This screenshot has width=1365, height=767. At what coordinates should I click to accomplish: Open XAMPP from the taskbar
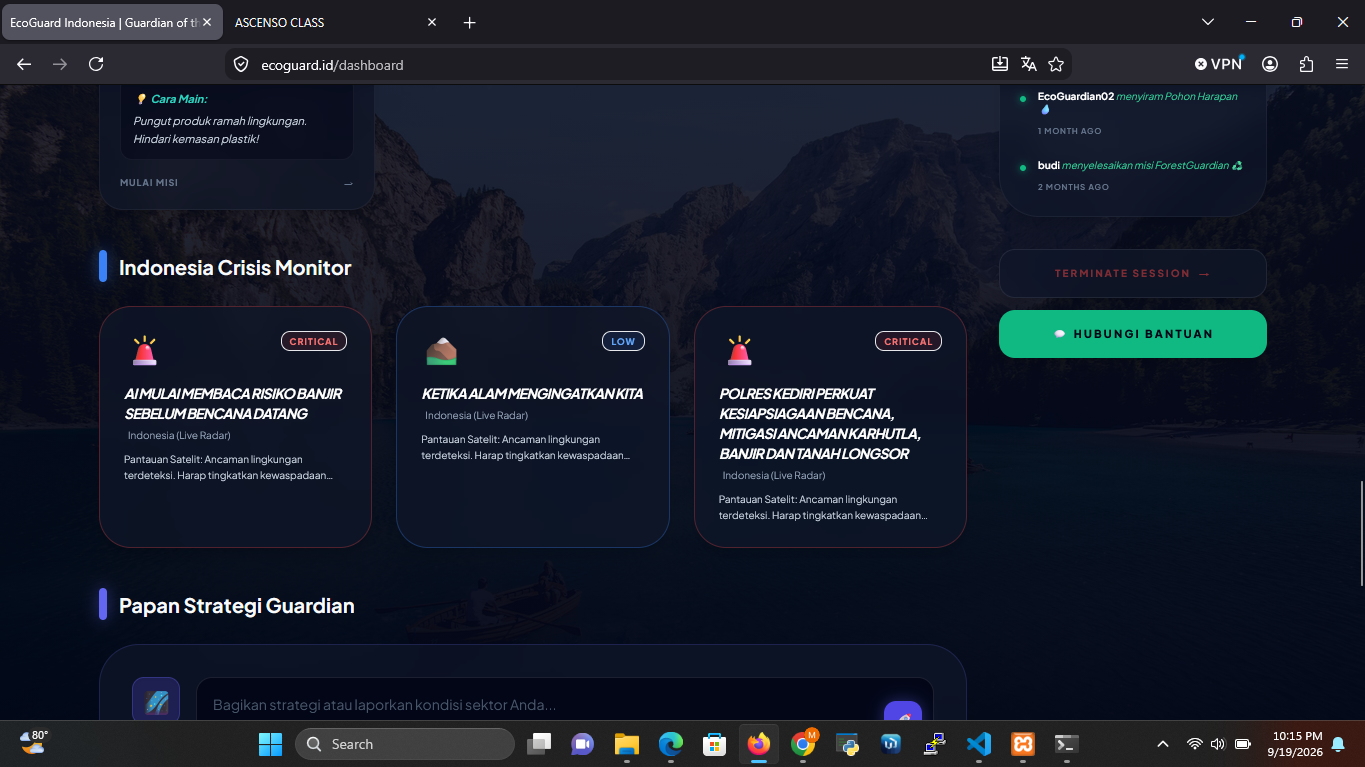pyautogui.click(x=1023, y=744)
